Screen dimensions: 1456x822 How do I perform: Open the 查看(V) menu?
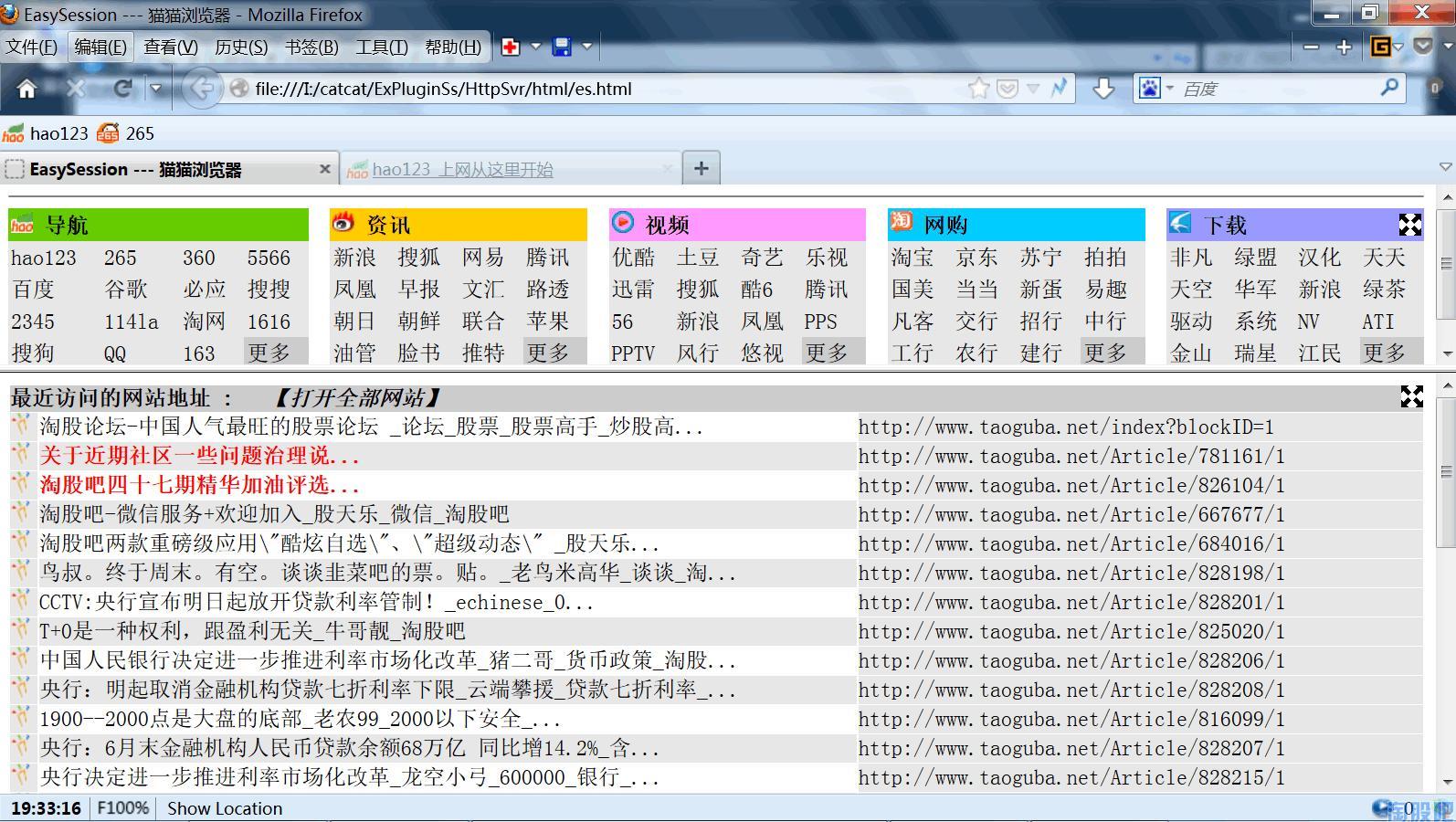171,47
